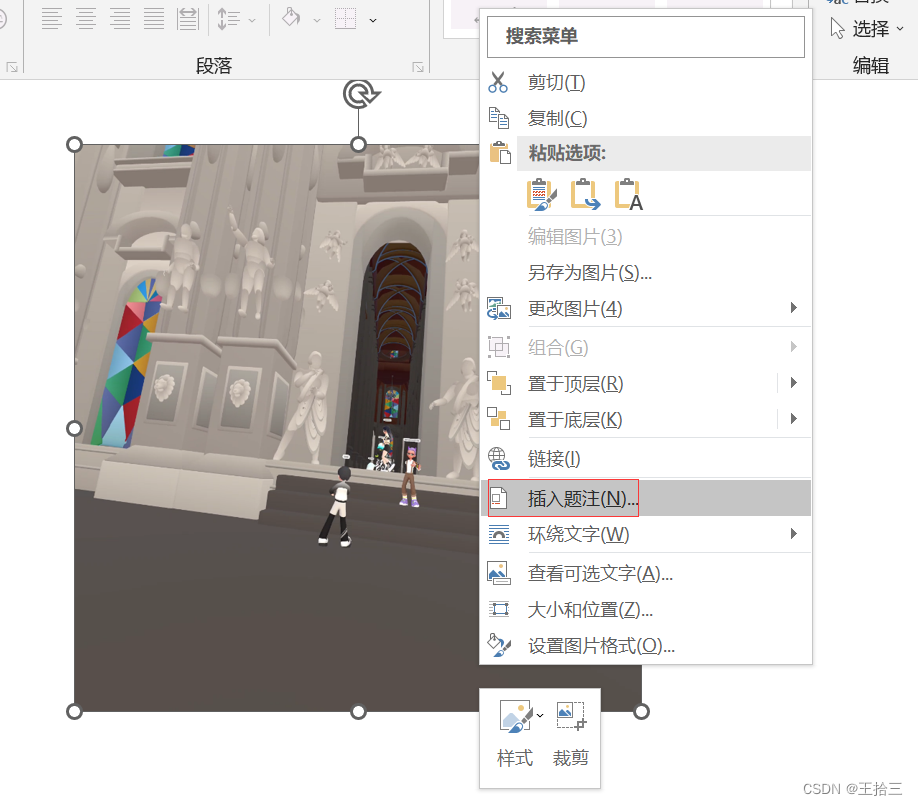Open the 样式 dropdown chevron

click(540, 715)
